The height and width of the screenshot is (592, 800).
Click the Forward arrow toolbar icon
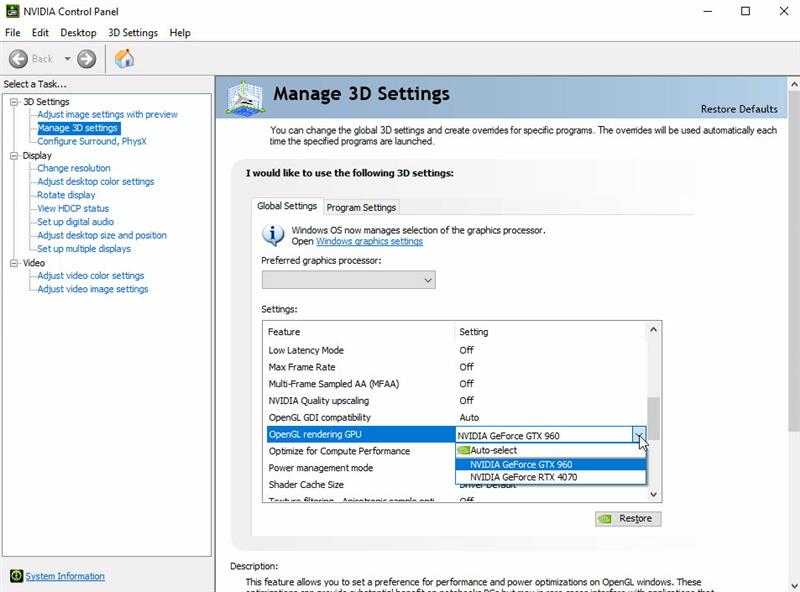87,59
